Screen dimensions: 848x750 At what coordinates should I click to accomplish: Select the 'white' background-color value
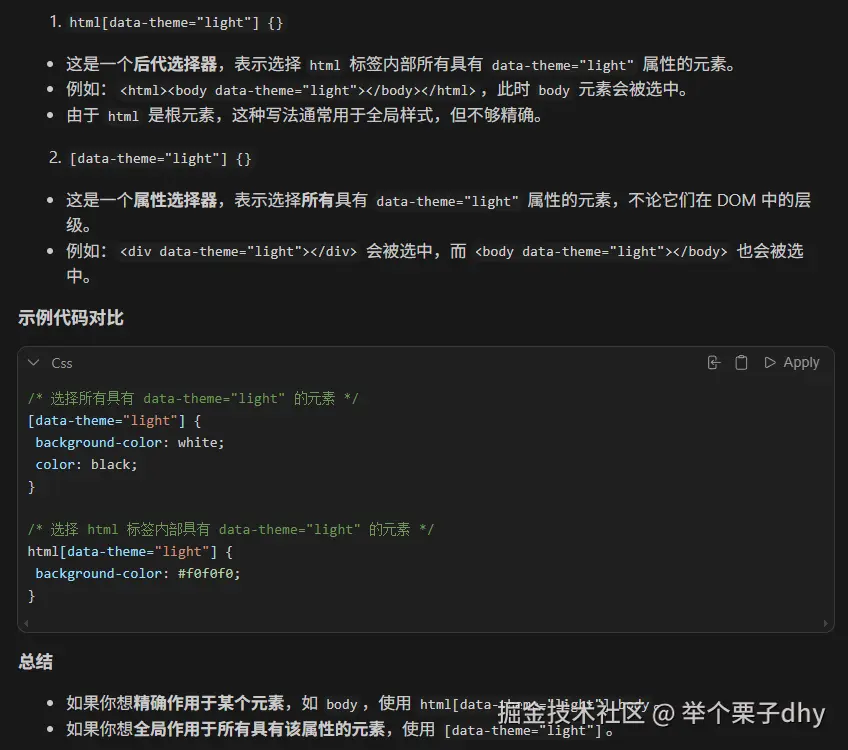click(199, 442)
